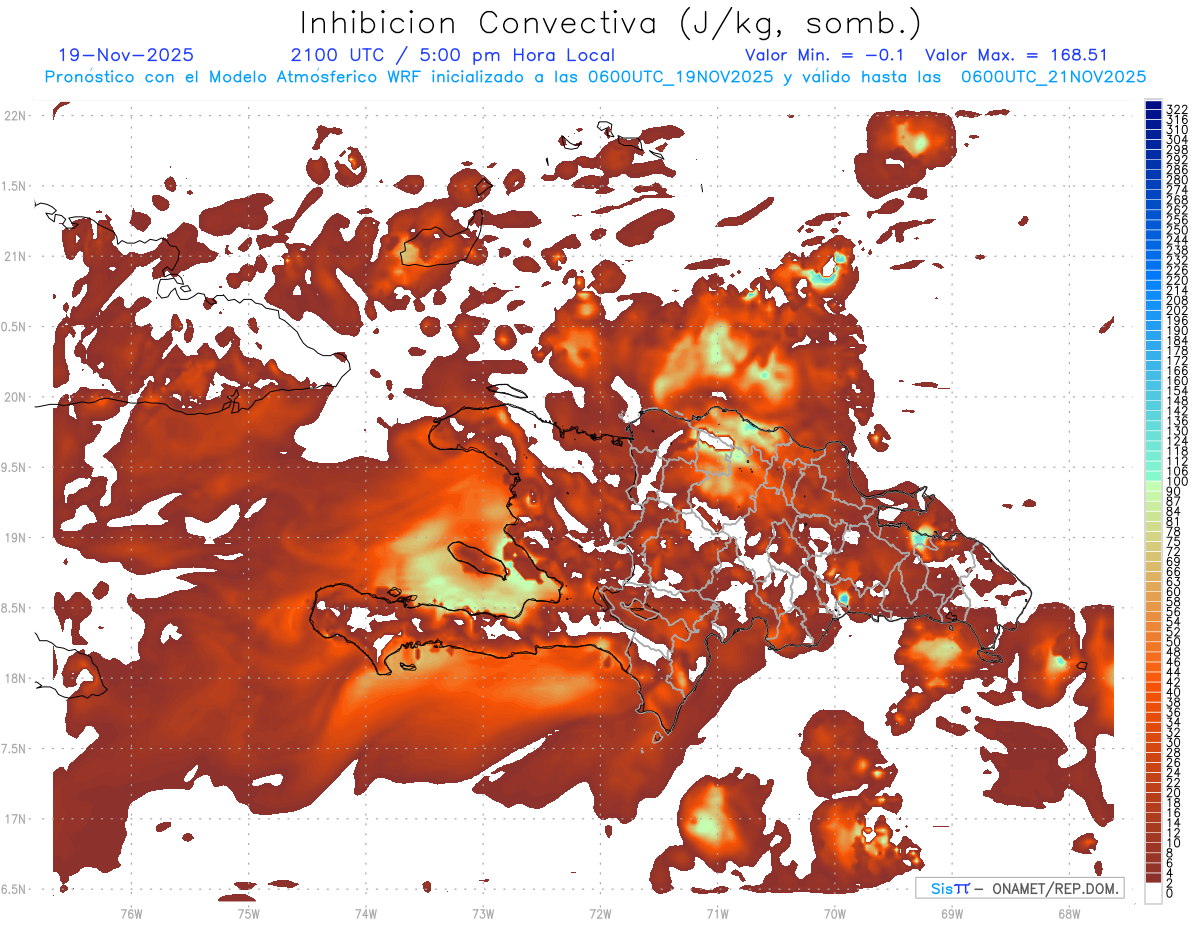1200x927 pixels.
Task: Click the "19N" latitude label
Action: pos(15,537)
